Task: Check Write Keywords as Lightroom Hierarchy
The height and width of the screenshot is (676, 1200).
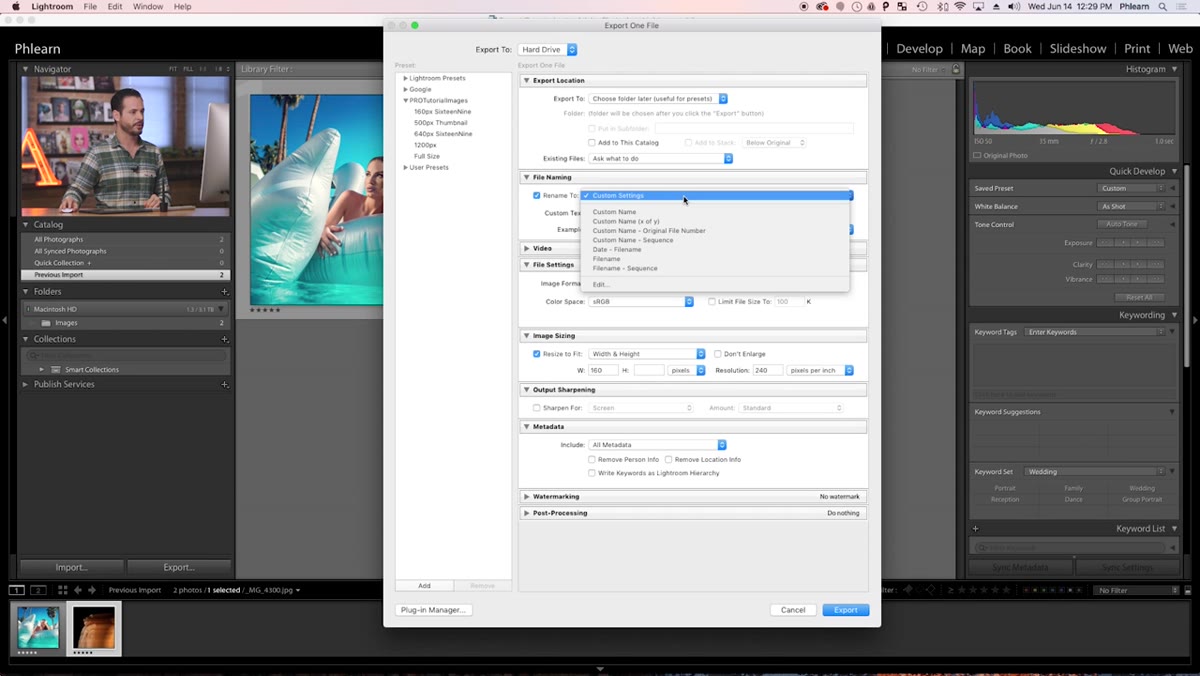Action: coord(592,473)
